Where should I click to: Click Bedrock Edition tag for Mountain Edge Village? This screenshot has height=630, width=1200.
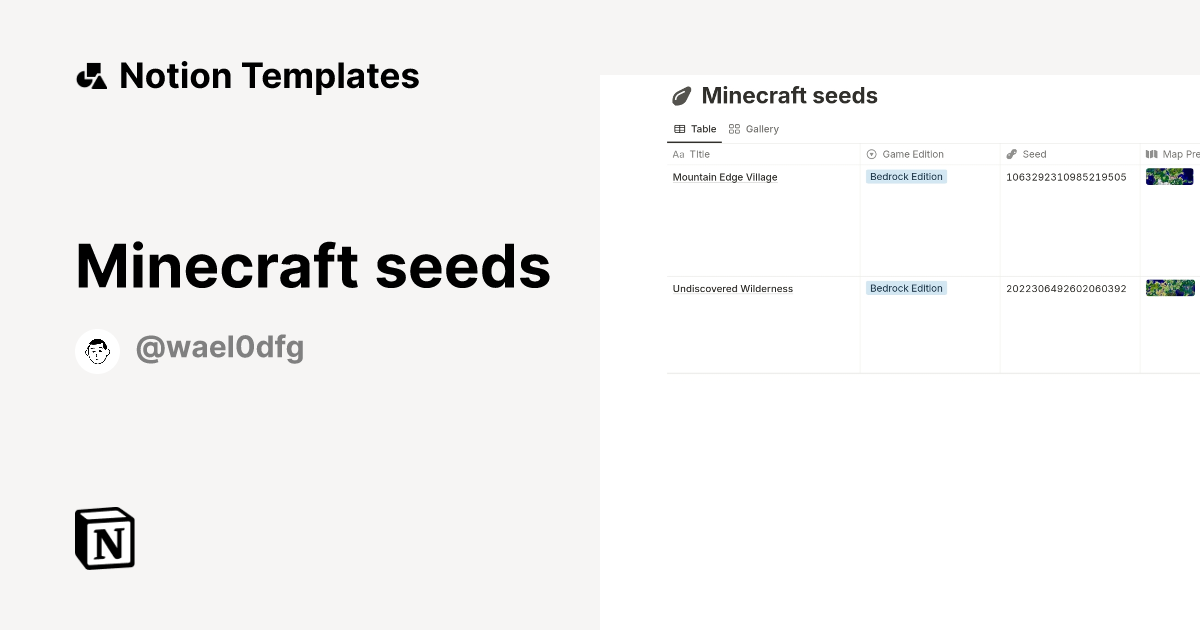pyautogui.click(x=906, y=177)
